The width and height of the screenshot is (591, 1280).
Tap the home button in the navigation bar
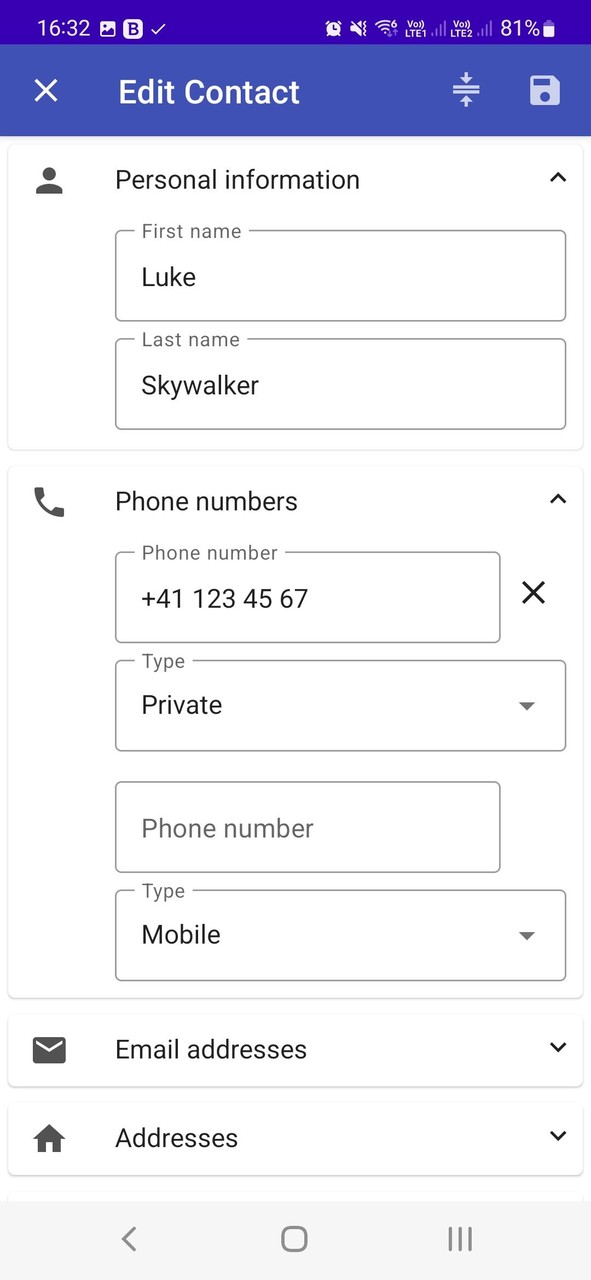tap(294, 1238)
